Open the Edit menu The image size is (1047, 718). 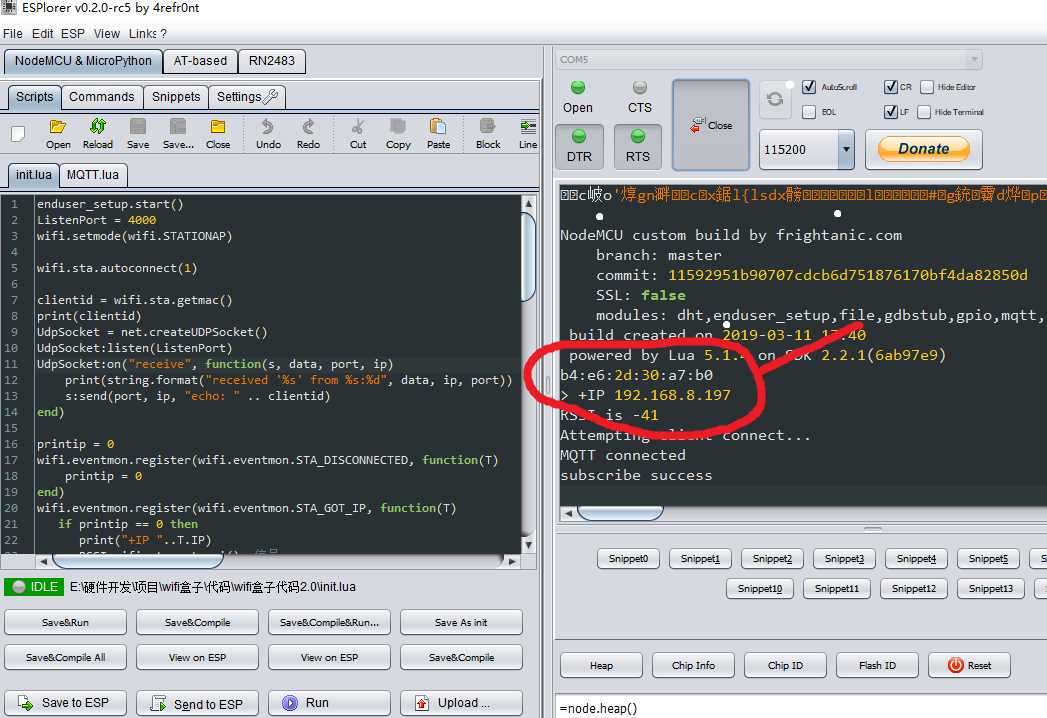click(x=42, y=33)
